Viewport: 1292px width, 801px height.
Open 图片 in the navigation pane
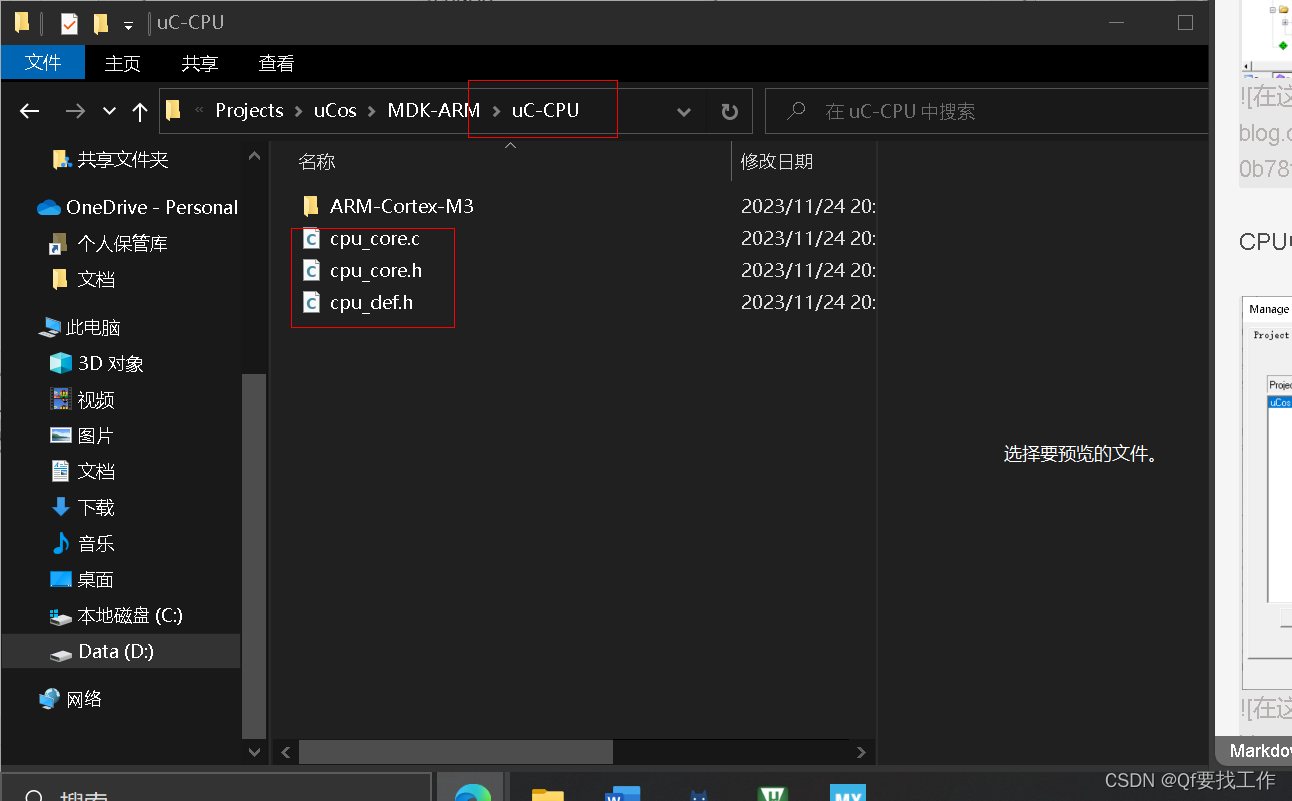pyautogui.click(x=96, y=435)
